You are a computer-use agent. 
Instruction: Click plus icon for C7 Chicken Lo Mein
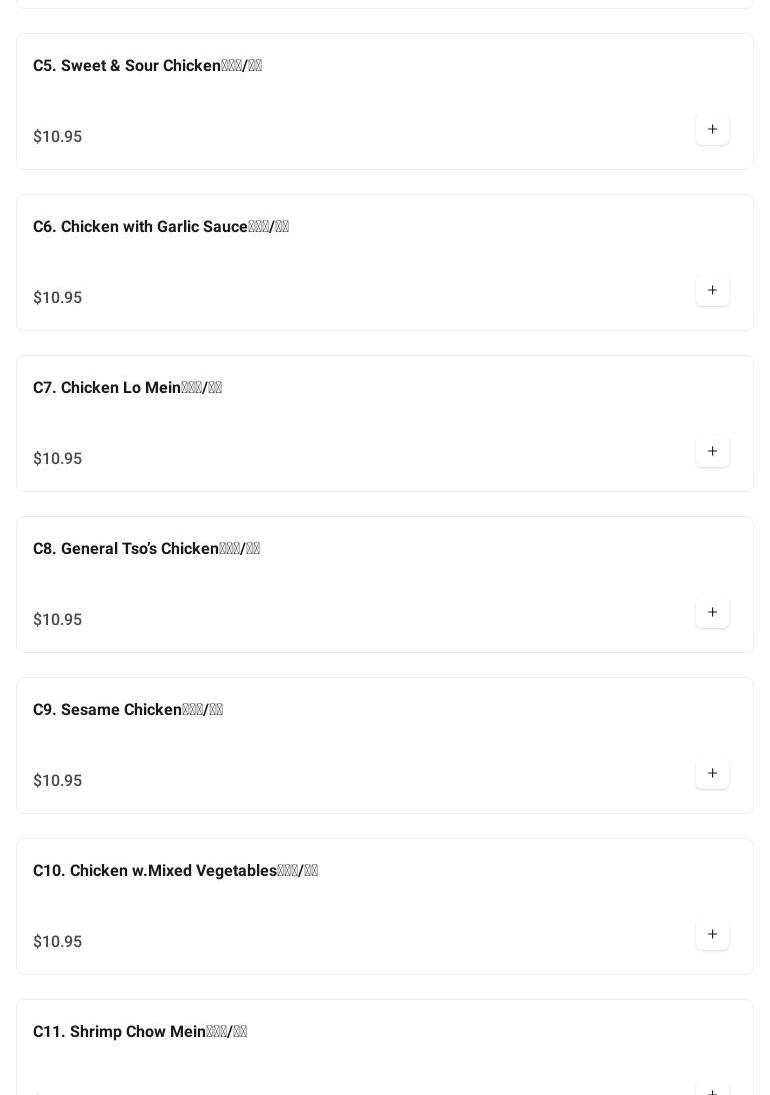(x=712, y=452)
